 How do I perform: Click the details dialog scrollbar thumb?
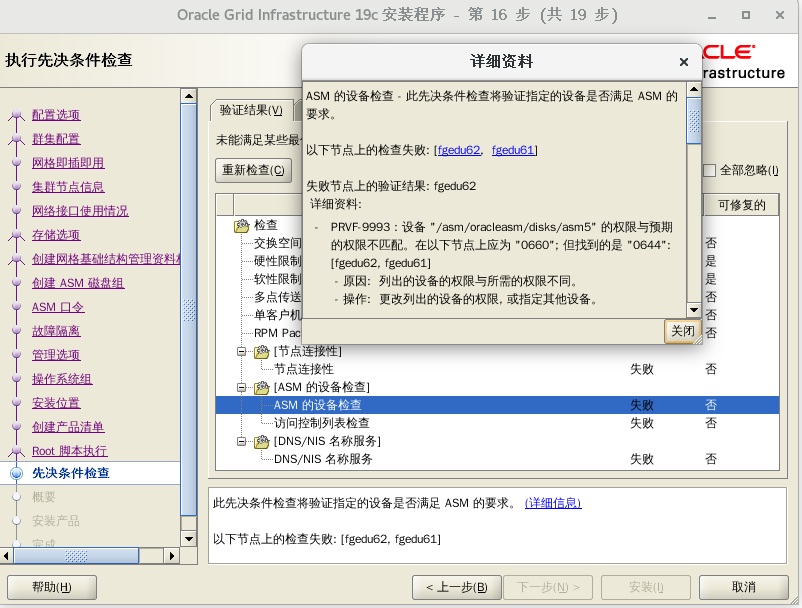pyautogui.click(x=694, y=121)
